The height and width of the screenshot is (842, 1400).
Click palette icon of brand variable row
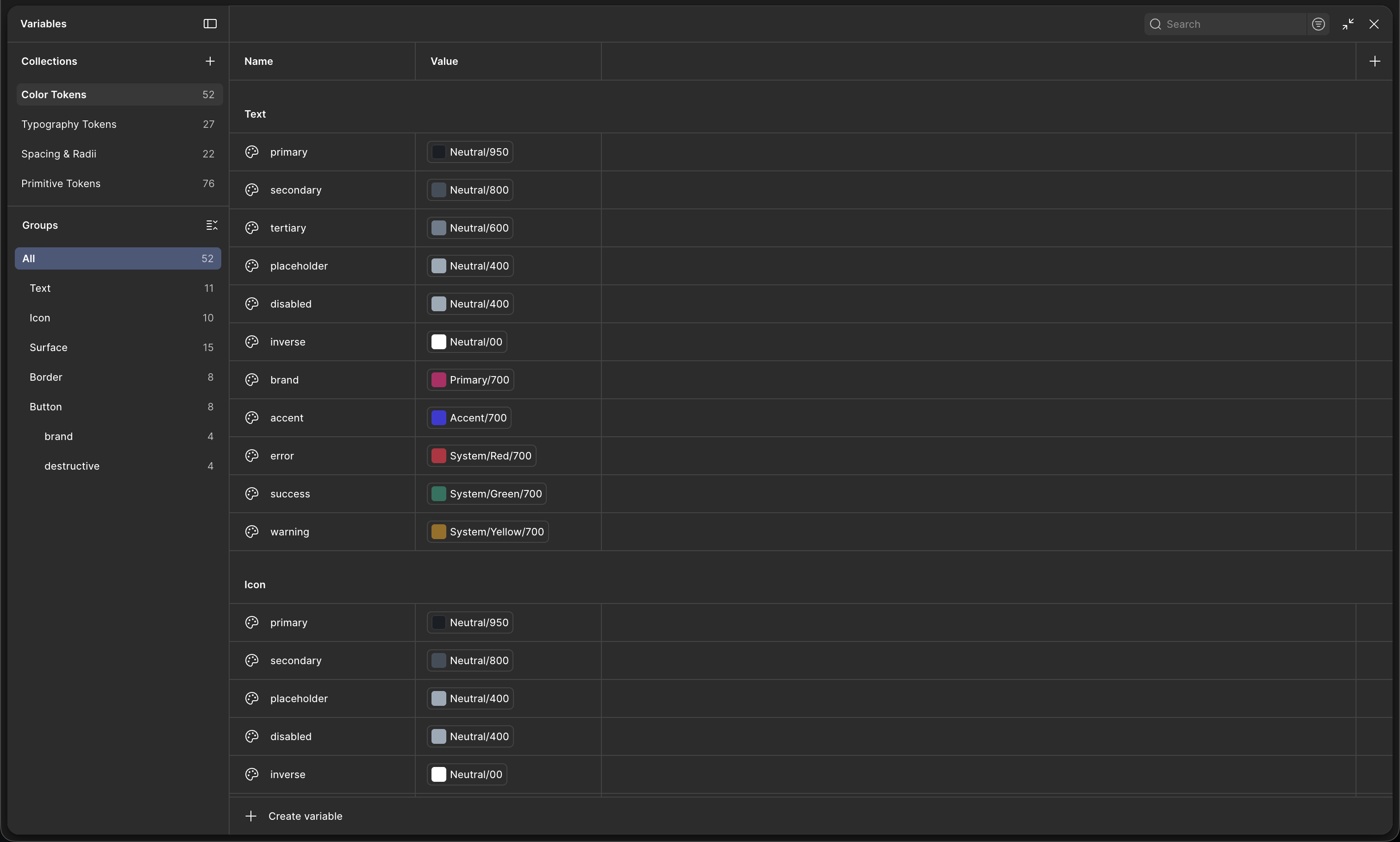pos(252,380)
